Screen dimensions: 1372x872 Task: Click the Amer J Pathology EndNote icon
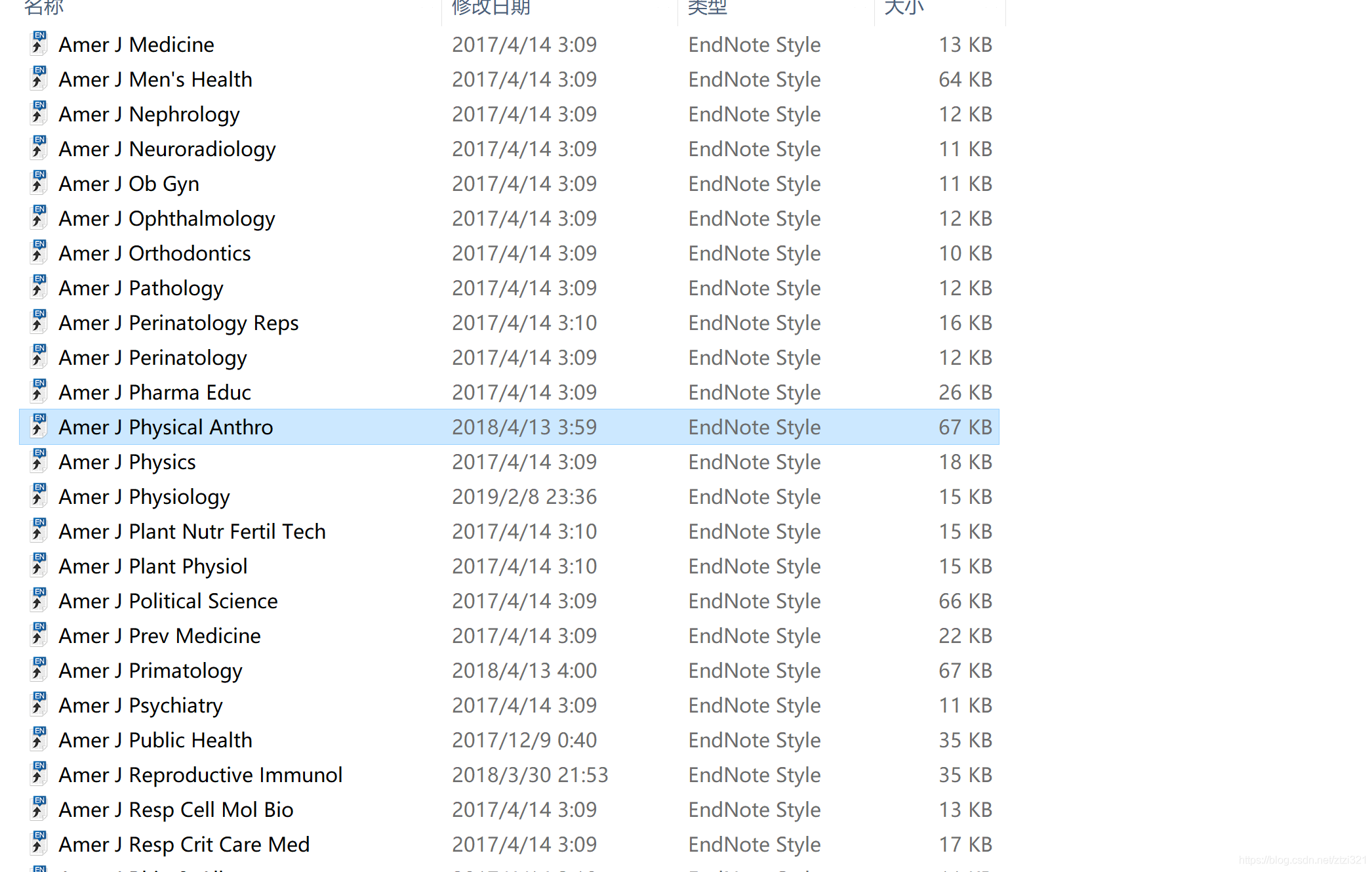point(39,287)
